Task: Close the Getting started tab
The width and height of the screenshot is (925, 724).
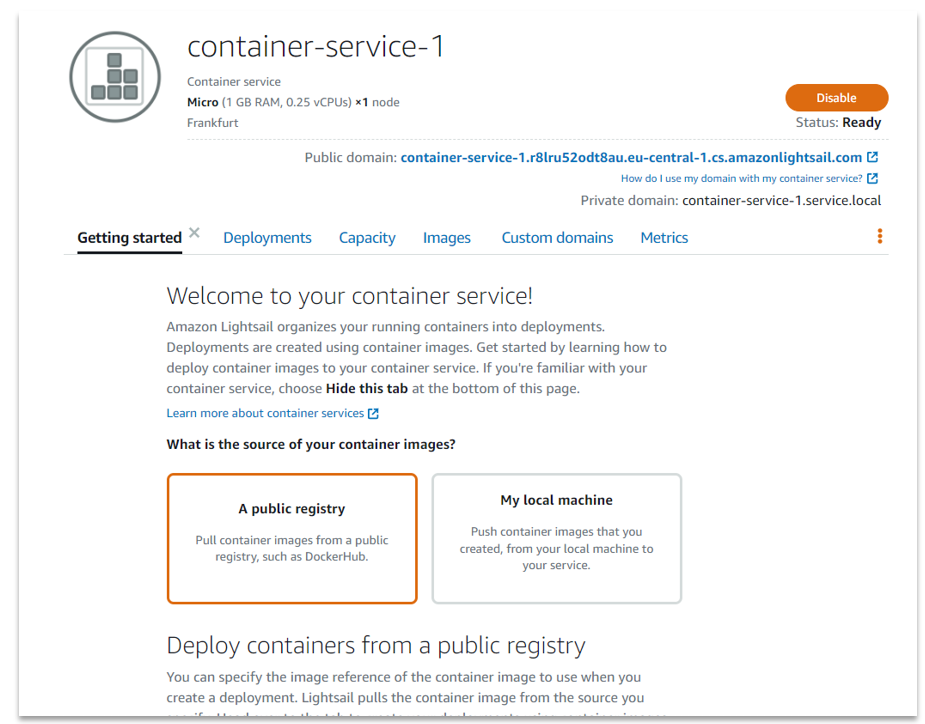Action: click(194, 233)
